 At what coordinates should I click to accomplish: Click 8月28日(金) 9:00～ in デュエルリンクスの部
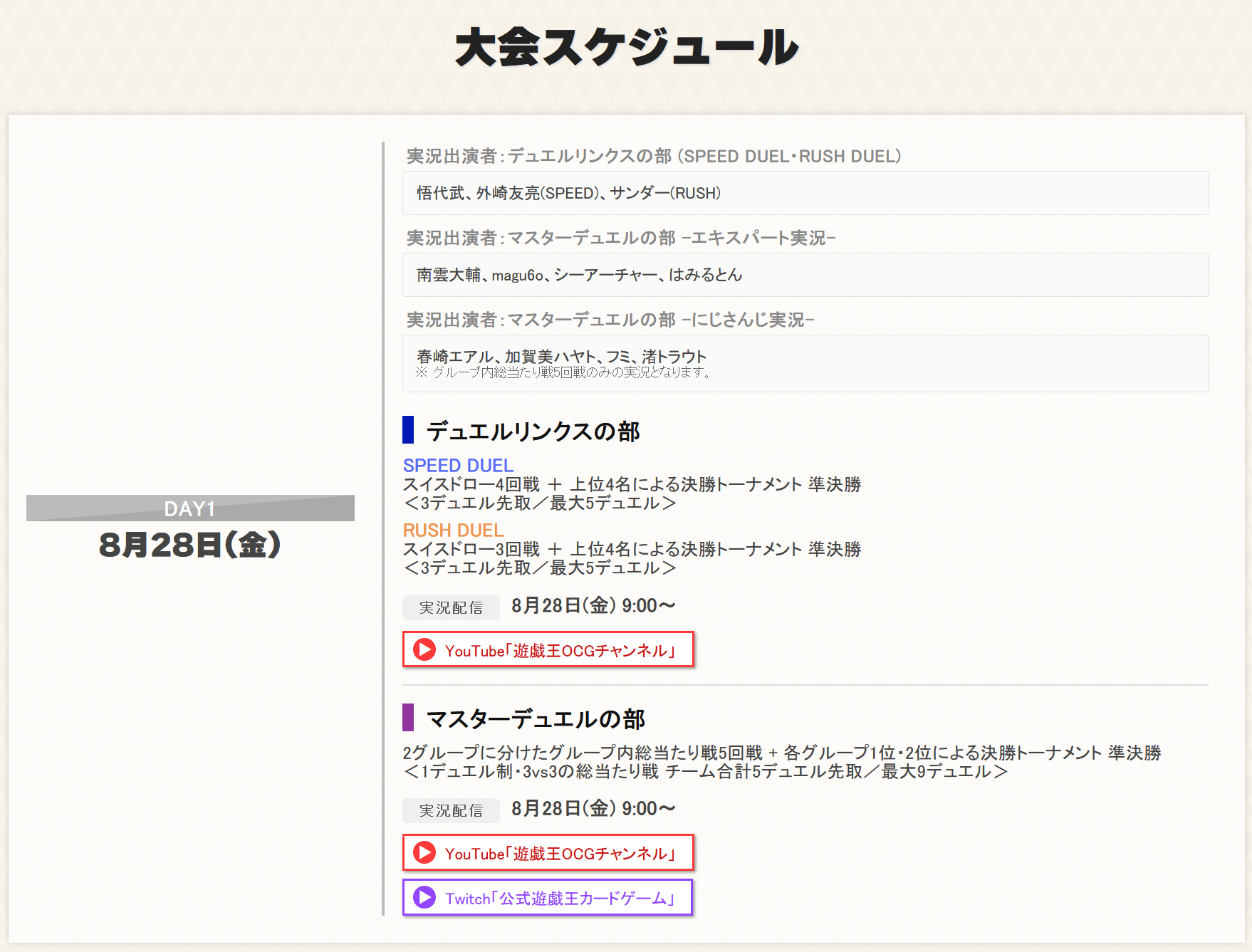click(x=593, y=606)
